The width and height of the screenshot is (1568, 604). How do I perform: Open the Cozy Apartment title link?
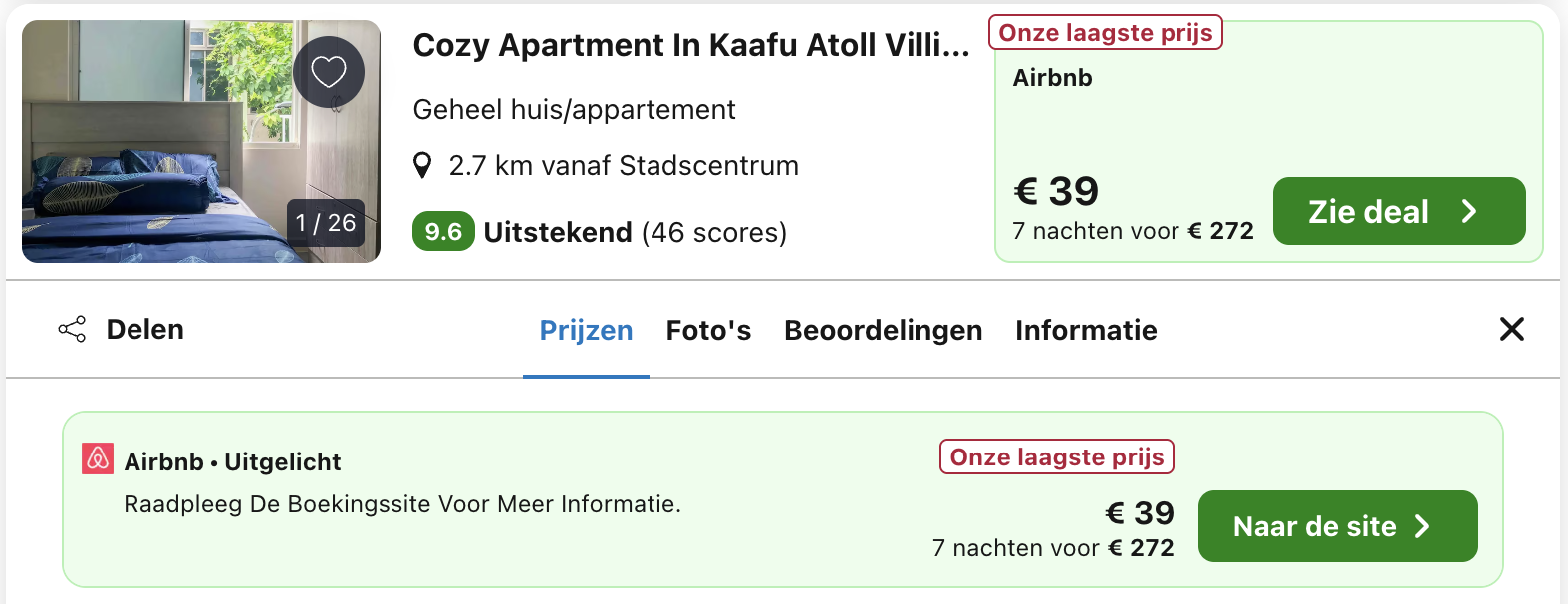690,45
